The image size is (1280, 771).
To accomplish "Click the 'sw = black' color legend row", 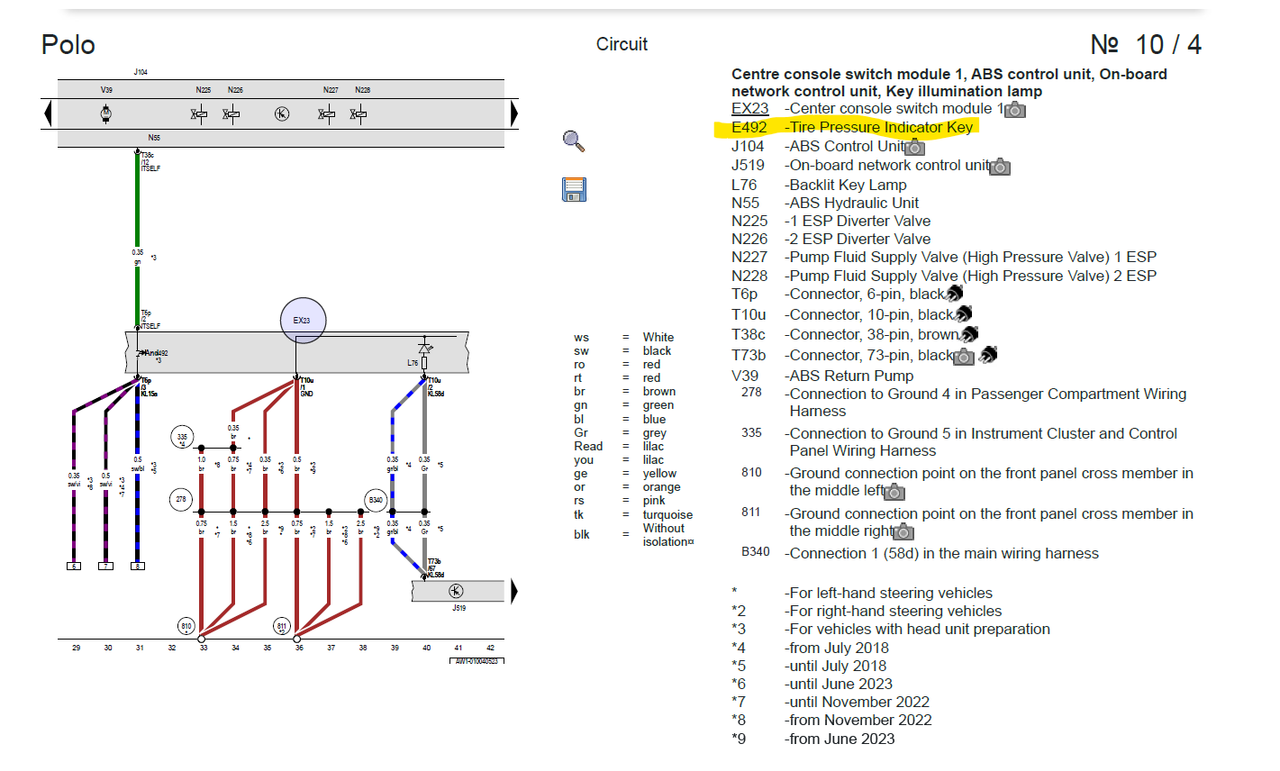I will (623, 351).
